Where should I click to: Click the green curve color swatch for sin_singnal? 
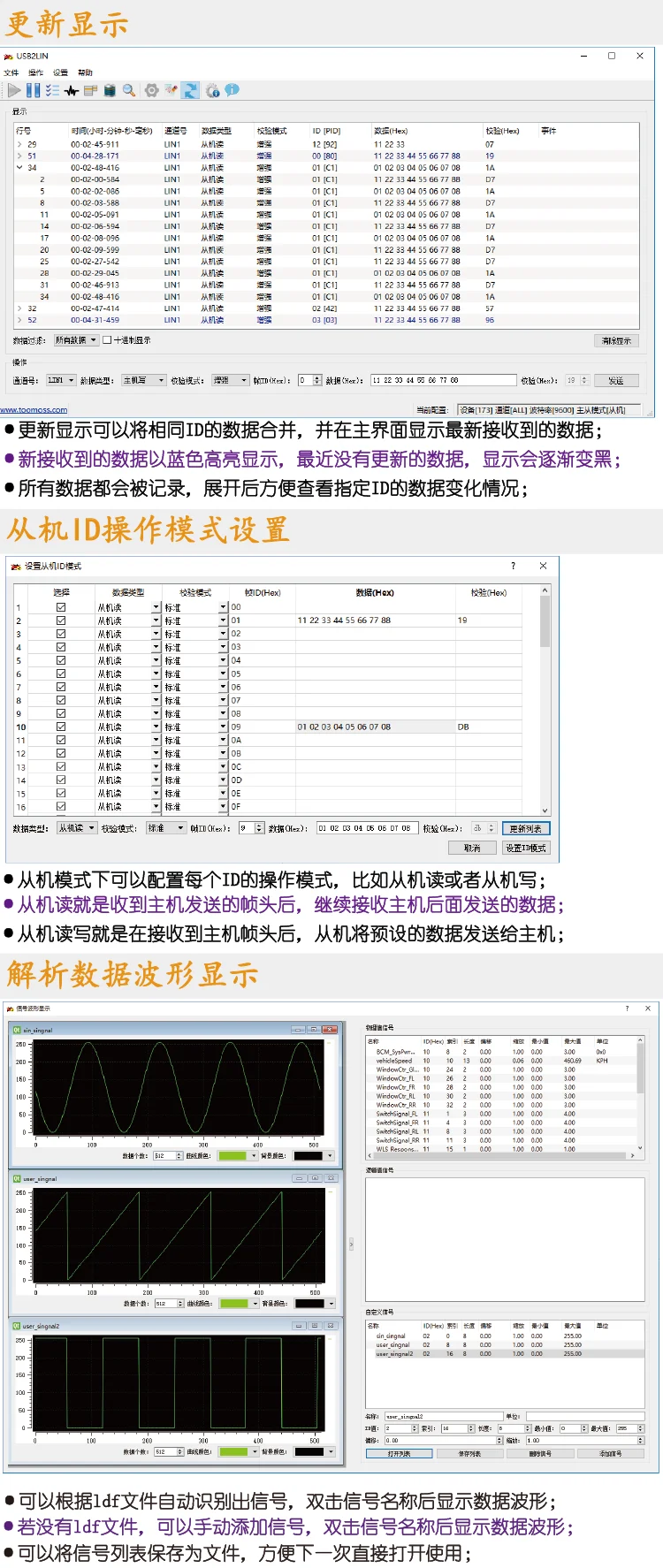[232, 1155]
